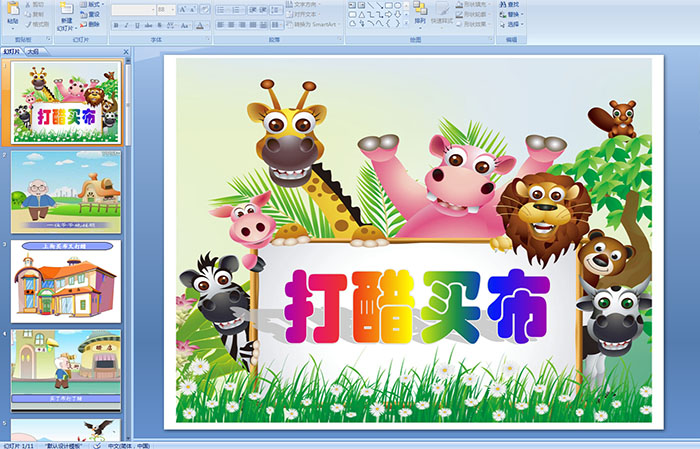This screenshot has width=700, height=449.
Task: Select the straight line shape
Action: 370,5
